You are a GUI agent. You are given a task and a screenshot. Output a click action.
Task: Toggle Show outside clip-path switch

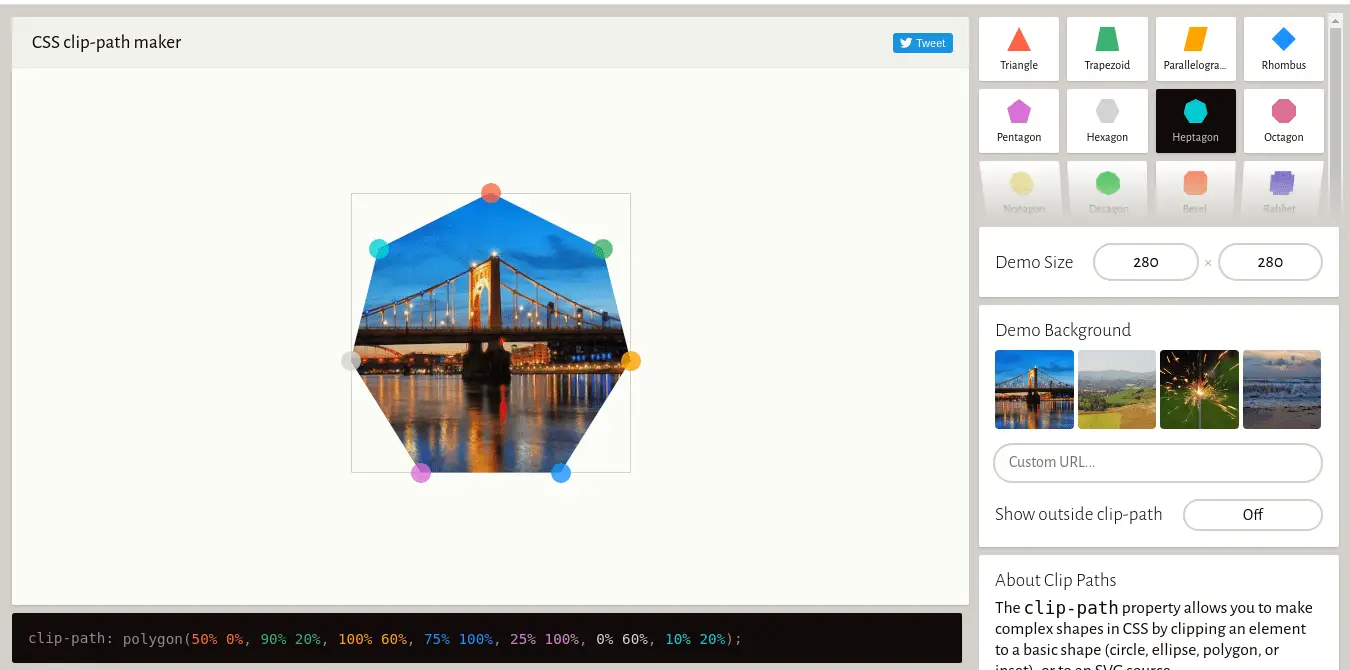click(x=1252, y=515)
